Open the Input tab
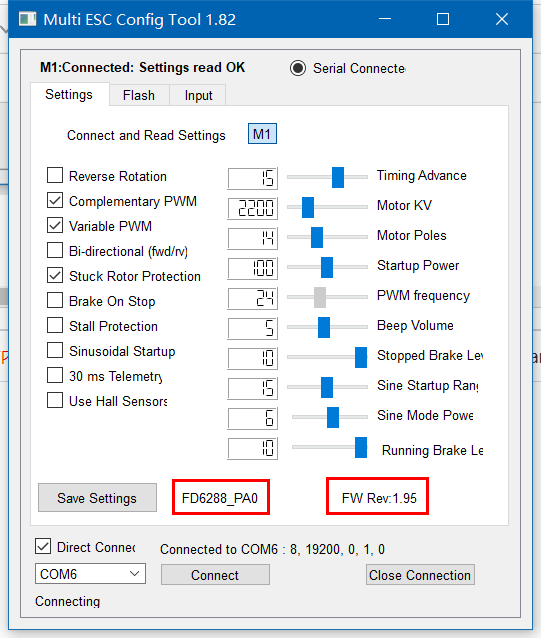 coord(198,95)
